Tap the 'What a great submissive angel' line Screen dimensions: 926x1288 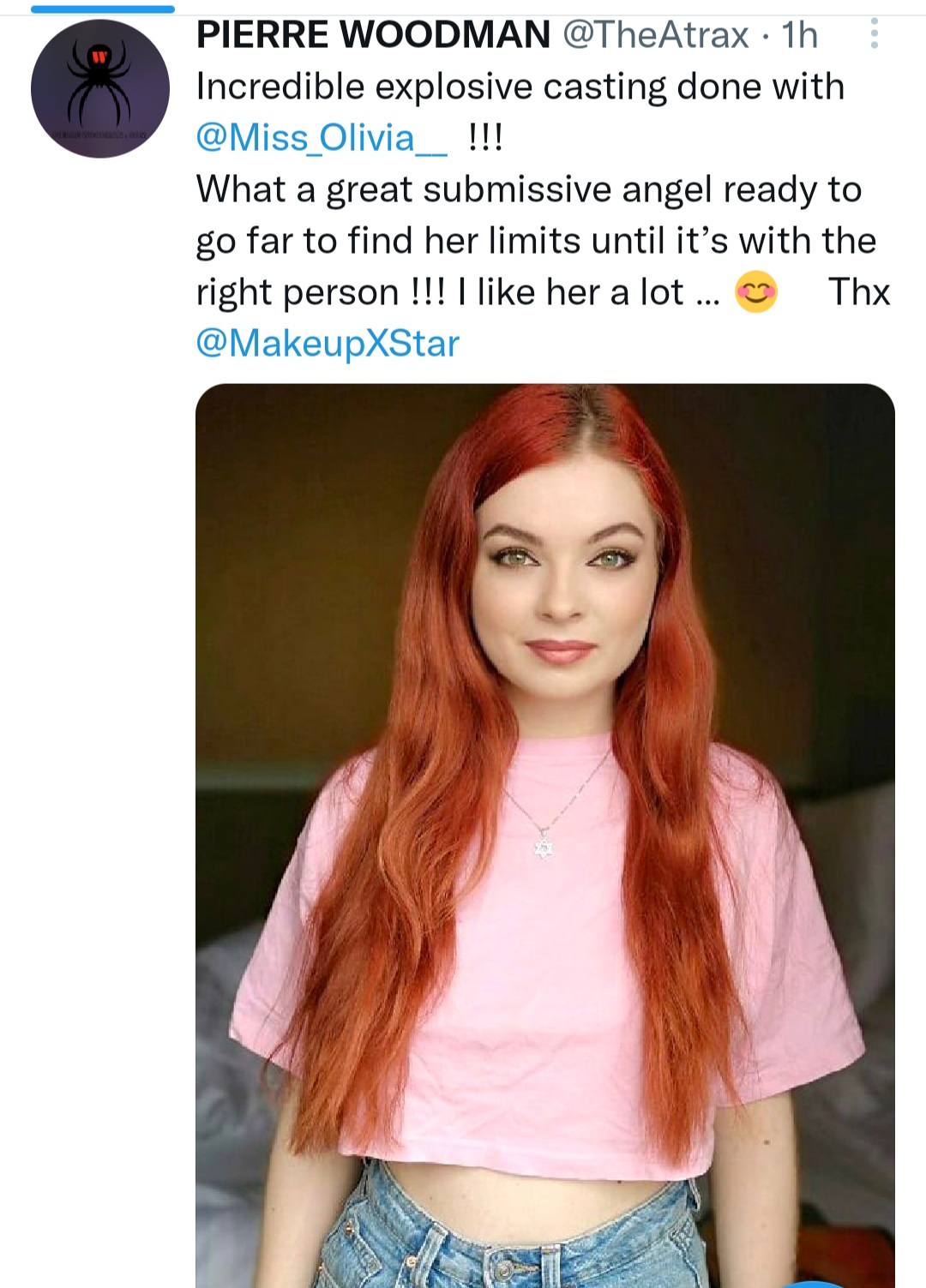(528, 189)
